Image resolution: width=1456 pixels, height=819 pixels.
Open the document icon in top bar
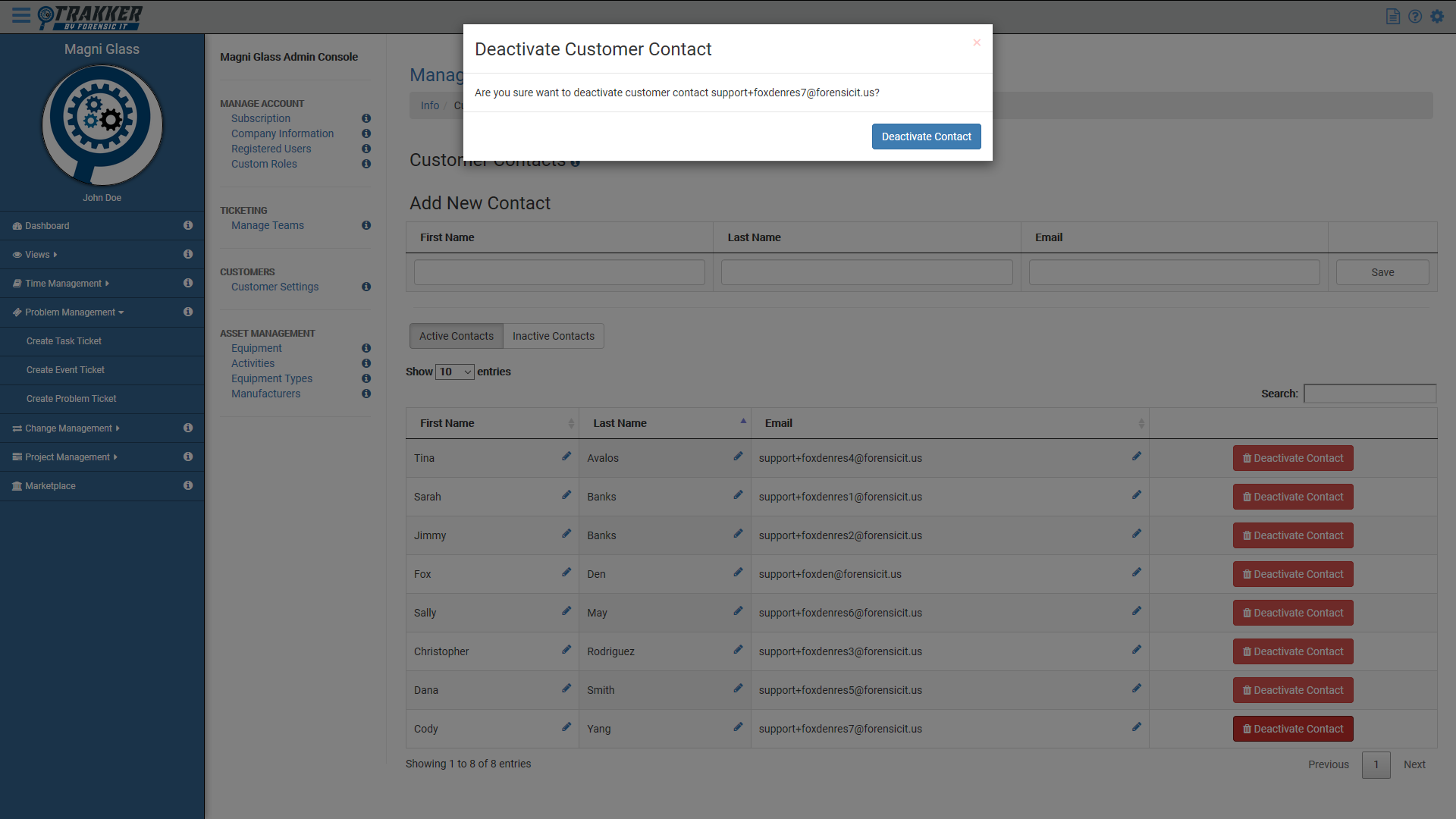click(x=1393, y=16)
